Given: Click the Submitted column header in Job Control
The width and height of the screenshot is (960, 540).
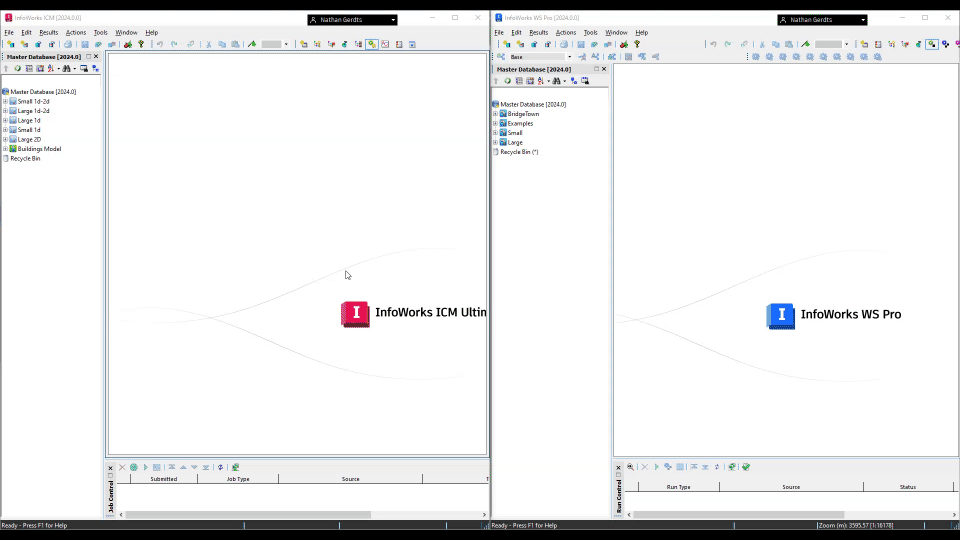Looking at the screenshot, I should click(163, 479).
